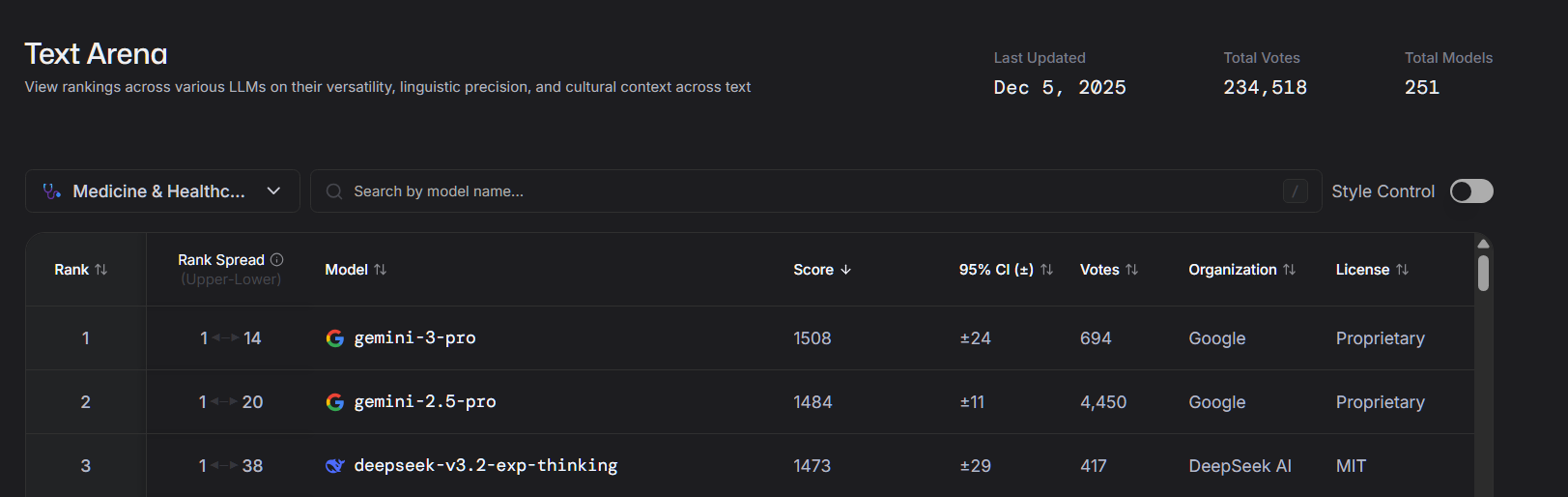Click the Rank Spread info icon
This screenshot has width=1568, height=497.
click(277, 259)
